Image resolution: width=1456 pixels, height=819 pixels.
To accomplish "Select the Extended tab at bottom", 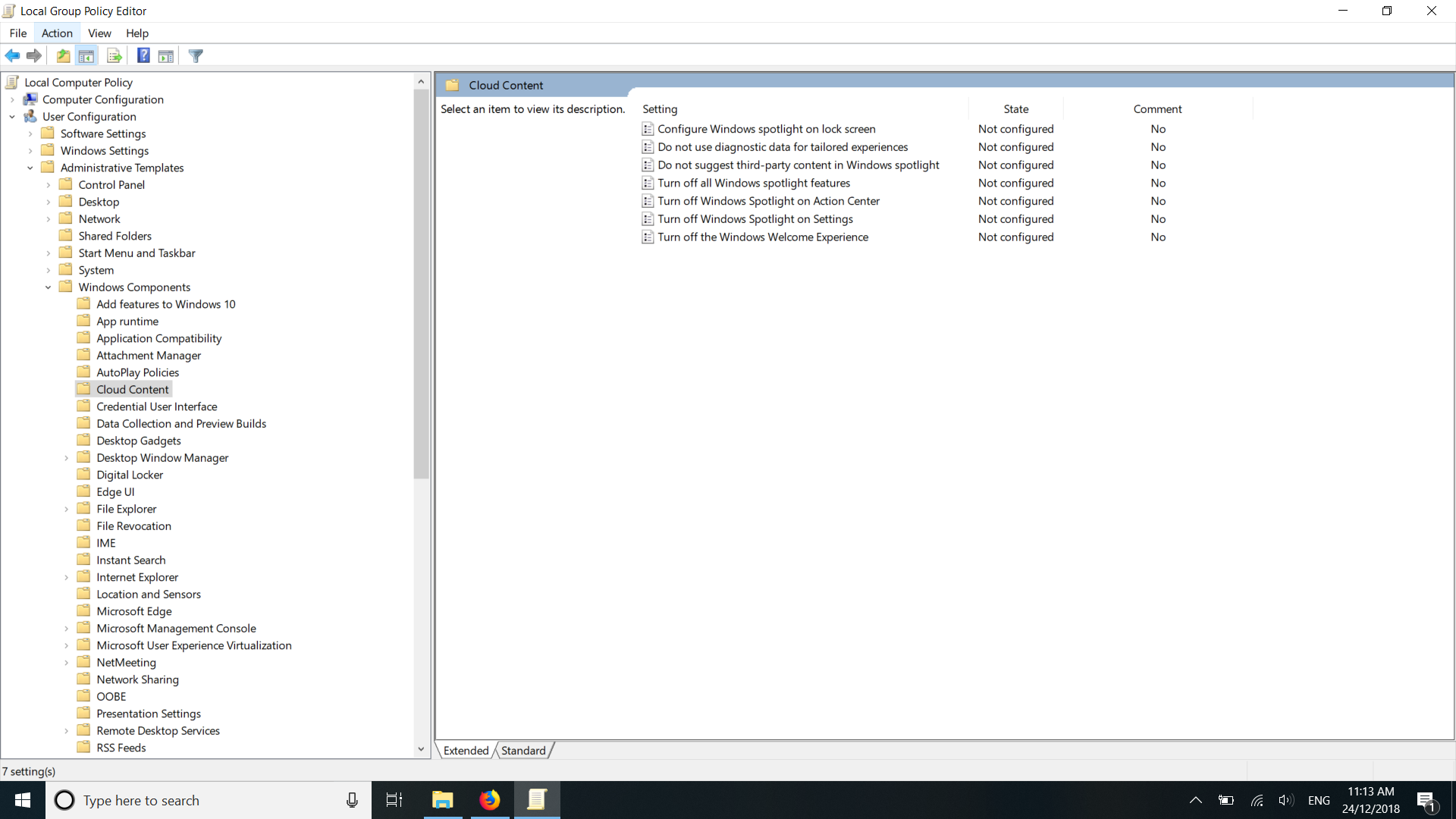I will [466, 750].
